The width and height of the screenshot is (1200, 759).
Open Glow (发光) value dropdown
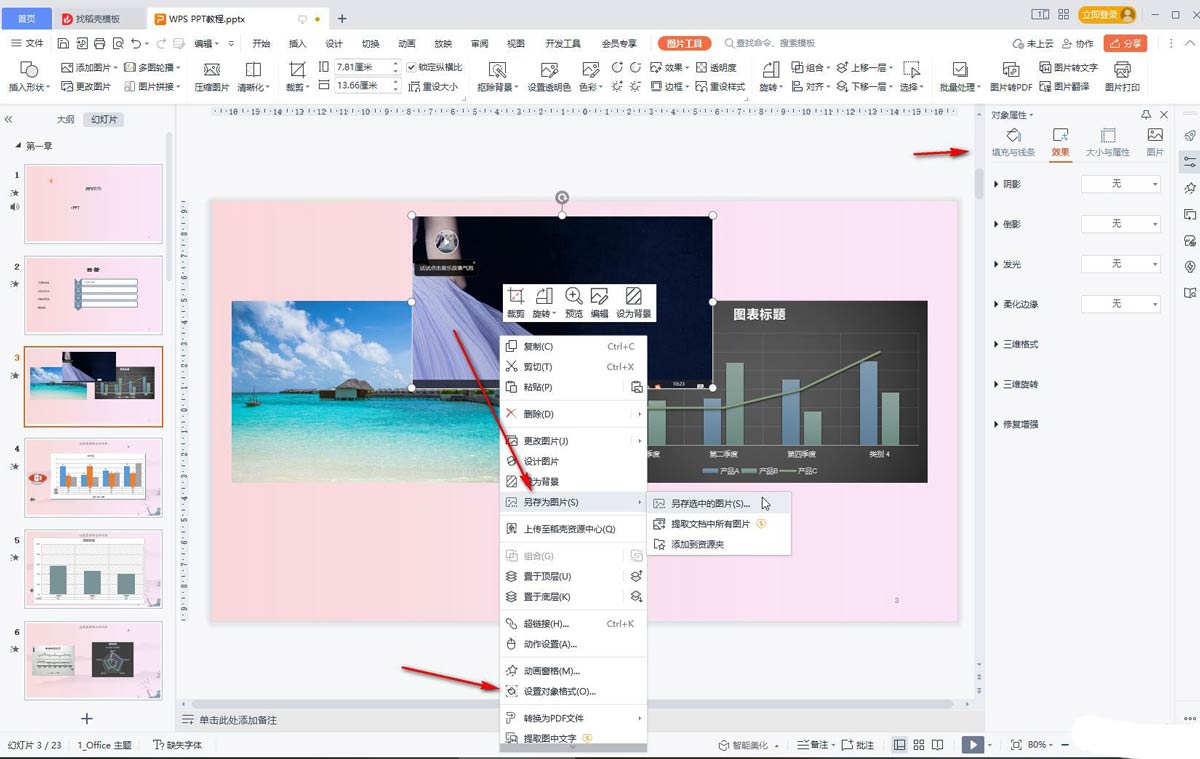coord(1121,264)
